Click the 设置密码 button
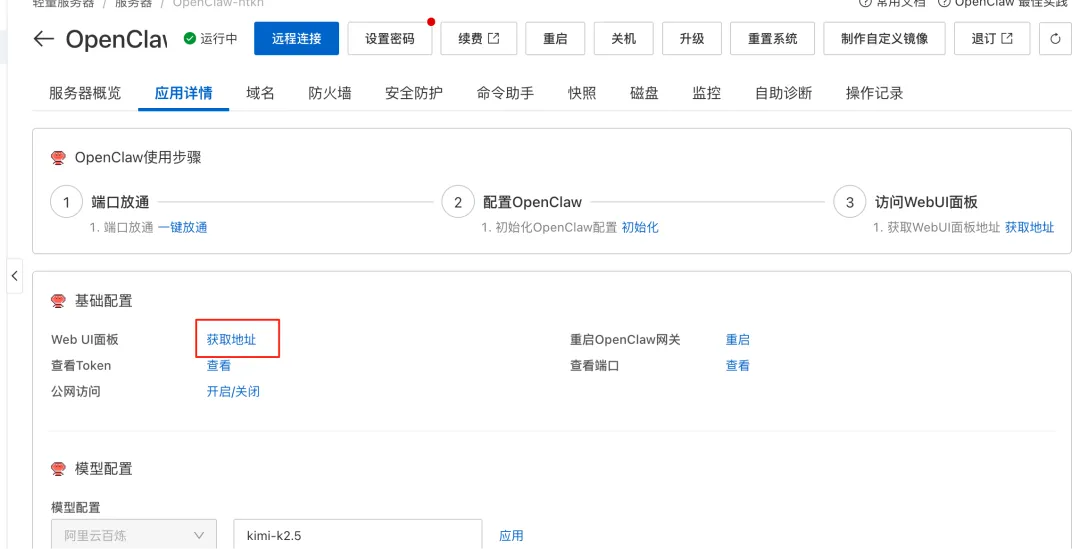 (390, 39)
